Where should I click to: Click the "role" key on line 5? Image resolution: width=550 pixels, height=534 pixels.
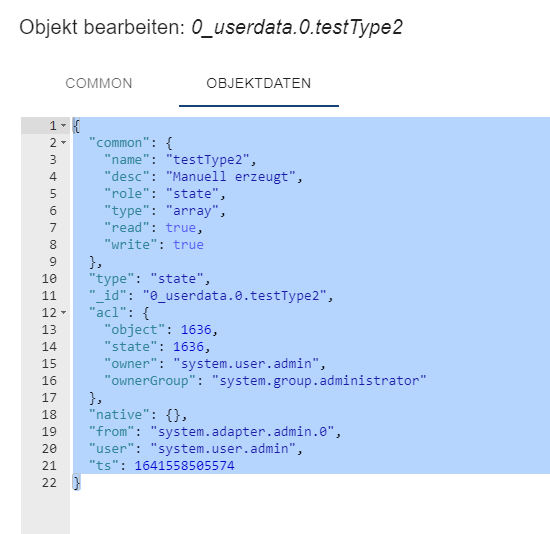pos(127,193)
